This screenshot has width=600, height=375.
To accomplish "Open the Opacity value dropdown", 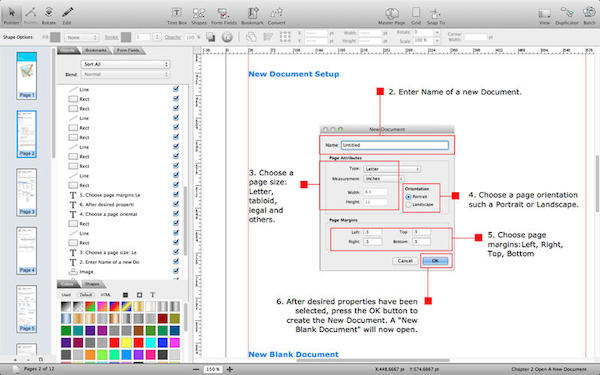I will coord(200,37).
